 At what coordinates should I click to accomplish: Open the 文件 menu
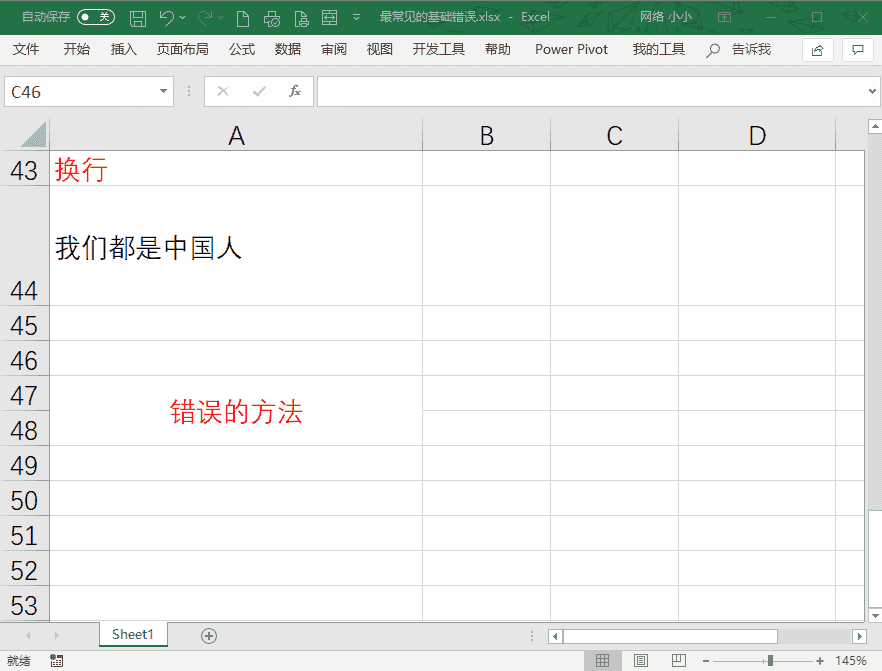click(26, 49)
